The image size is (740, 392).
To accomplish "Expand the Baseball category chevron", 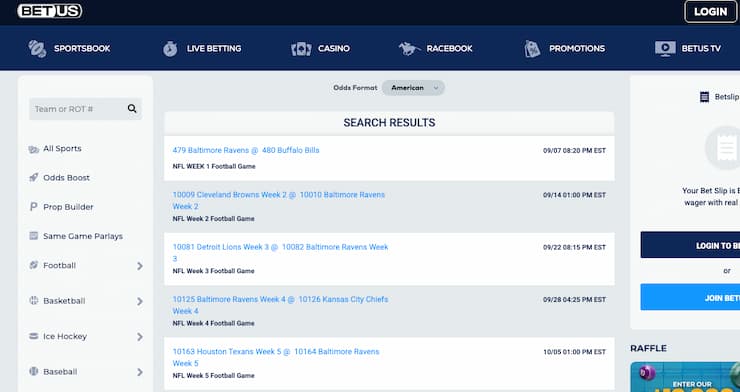I will [140, 372].
